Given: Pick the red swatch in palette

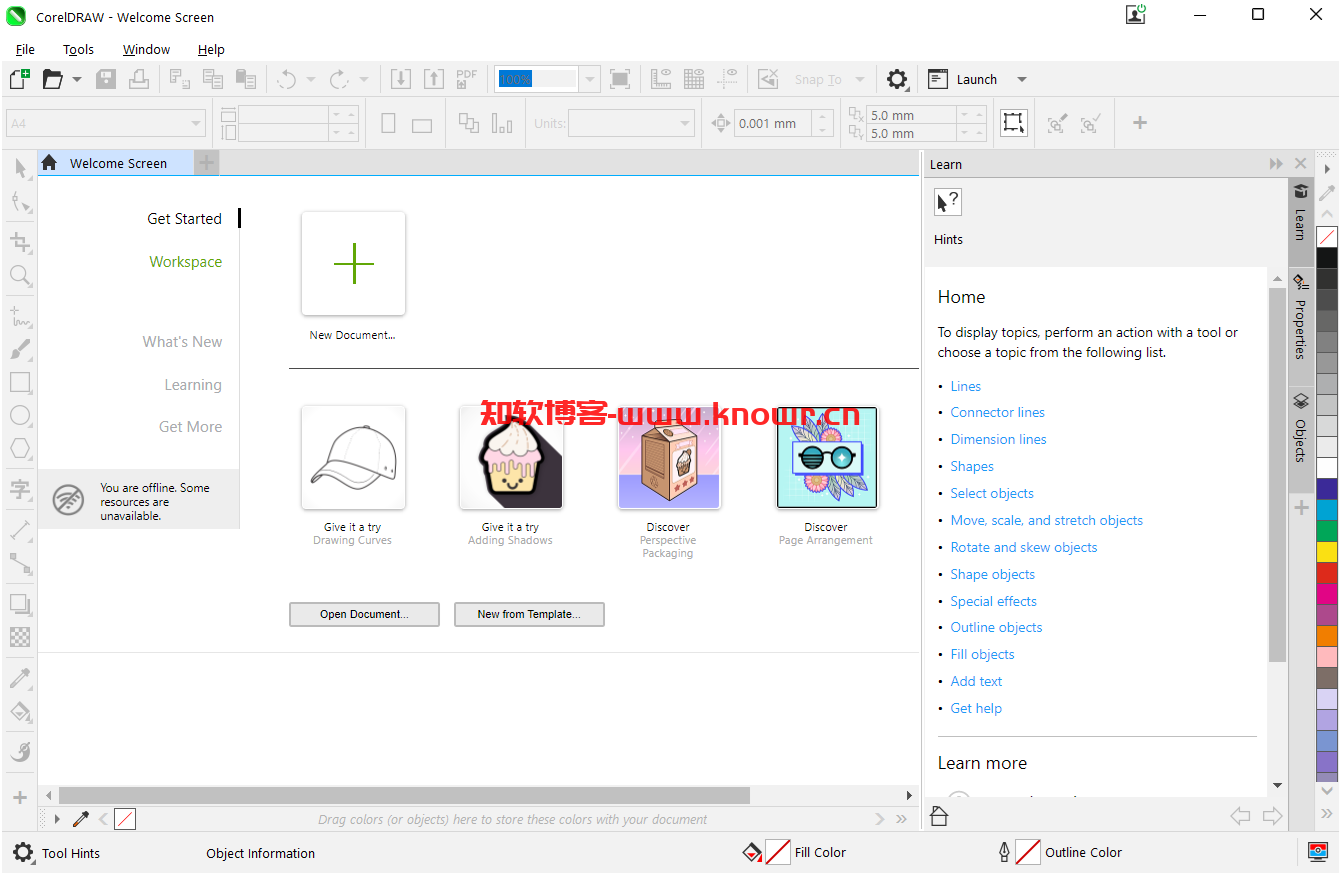Looking at the screenshot, I should tap(1327, 573).
